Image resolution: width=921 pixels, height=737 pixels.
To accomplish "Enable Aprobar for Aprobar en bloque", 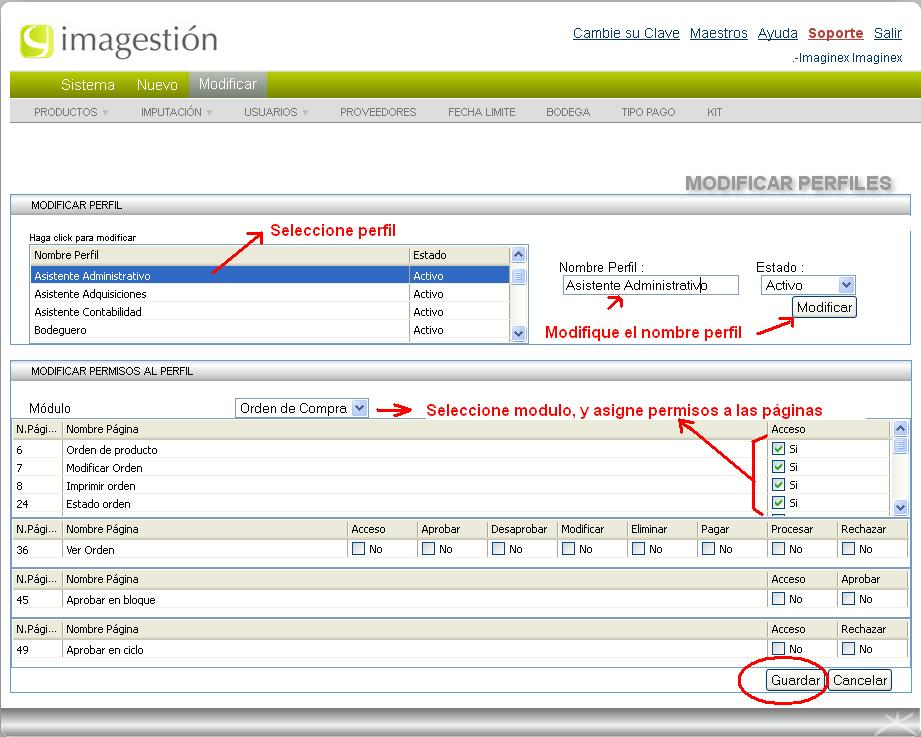I will click(848, 598).
